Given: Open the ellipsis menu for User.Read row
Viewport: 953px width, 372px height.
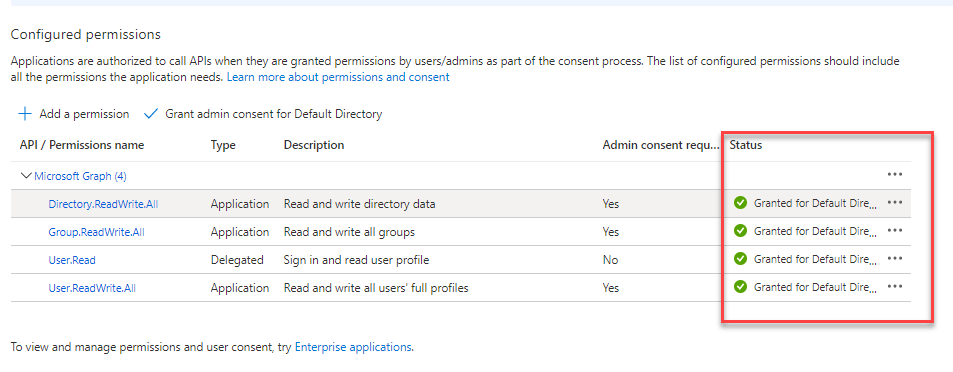Looking at the screenshot, I should coord(895,258).
